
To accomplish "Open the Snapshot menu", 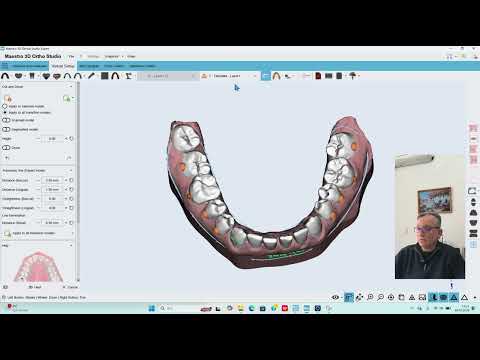I will pos(112,56).
